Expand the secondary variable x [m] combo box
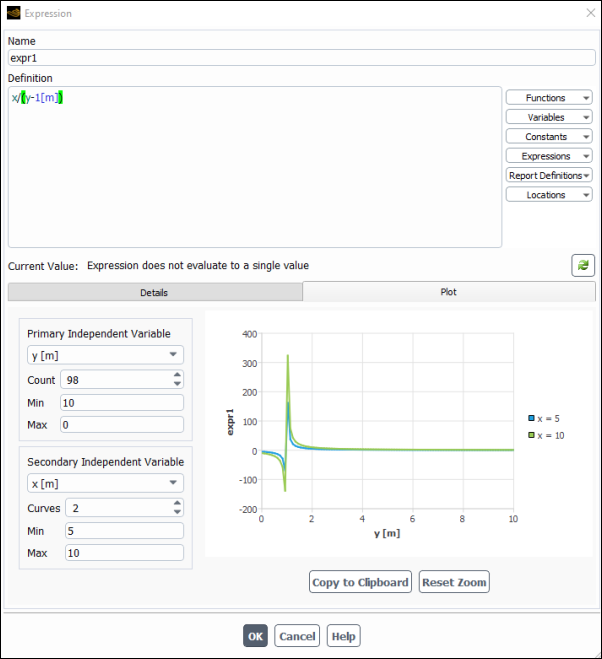602x659 pixels. click(105, 483)
